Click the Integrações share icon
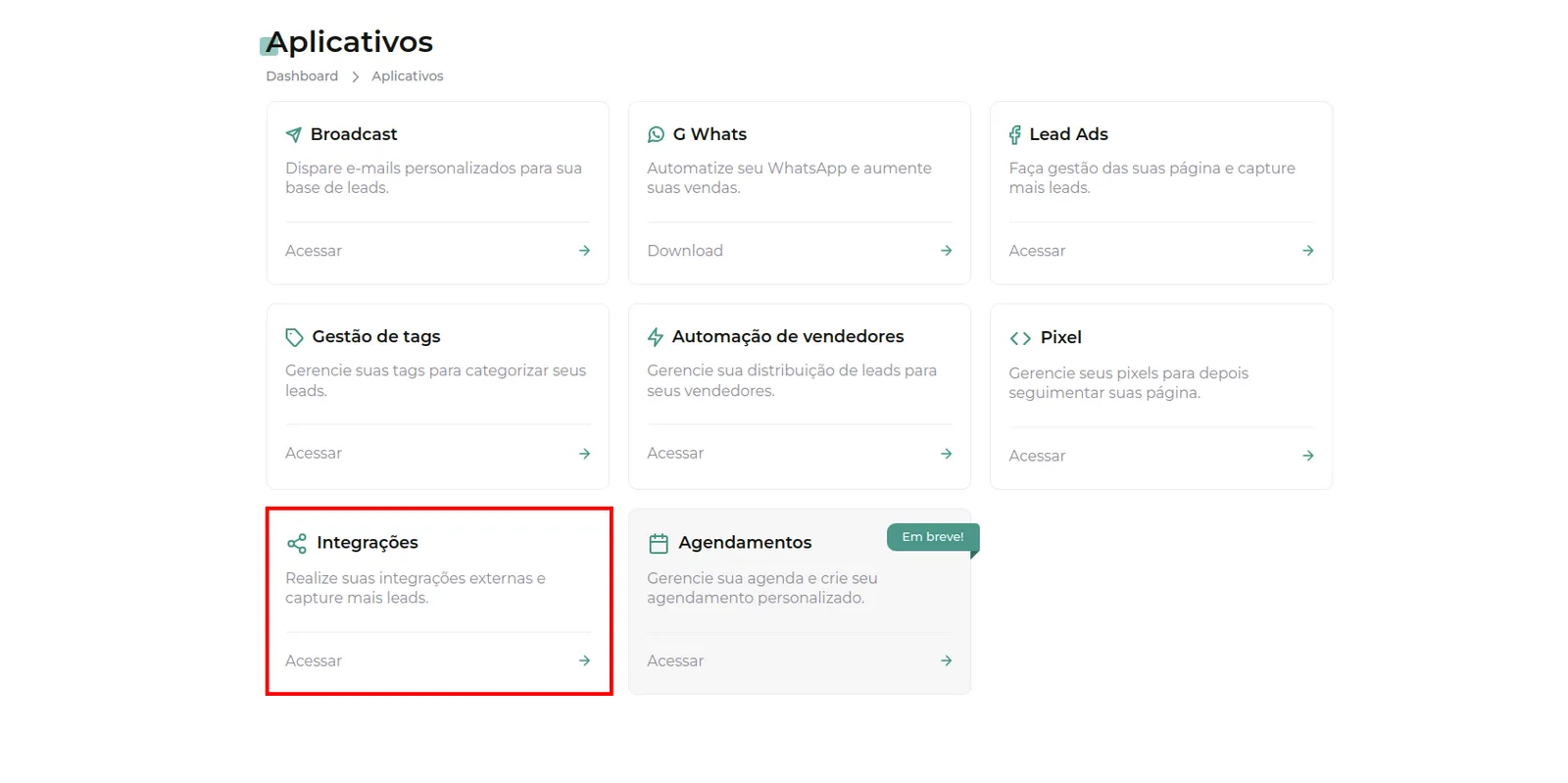The width and height of the screenshot is (1568, 783). 296,543
